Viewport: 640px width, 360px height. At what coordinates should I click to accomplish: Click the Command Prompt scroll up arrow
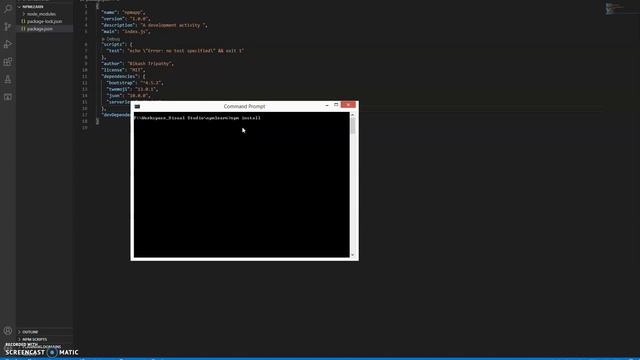(x=353, y=115)
